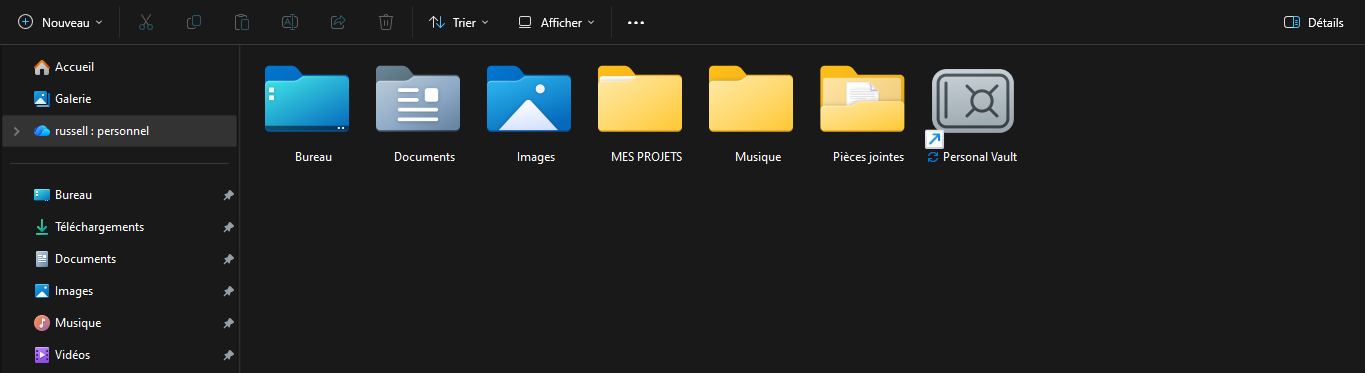Select the Images folder icon in main pane

coord(529,99)
